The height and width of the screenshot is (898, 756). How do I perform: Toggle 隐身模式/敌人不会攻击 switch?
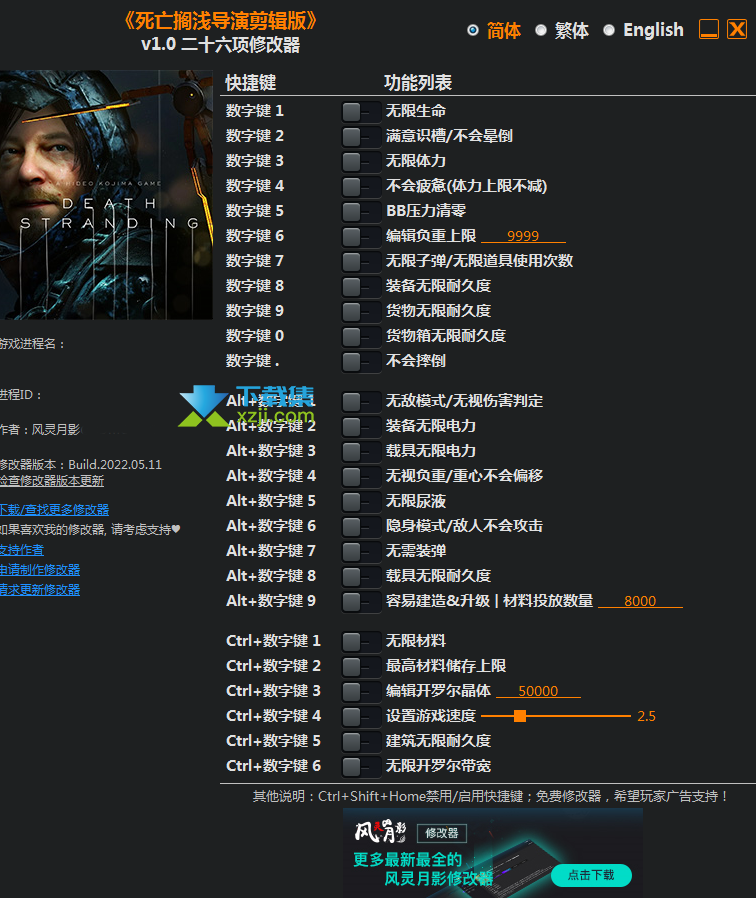point(361,527)
